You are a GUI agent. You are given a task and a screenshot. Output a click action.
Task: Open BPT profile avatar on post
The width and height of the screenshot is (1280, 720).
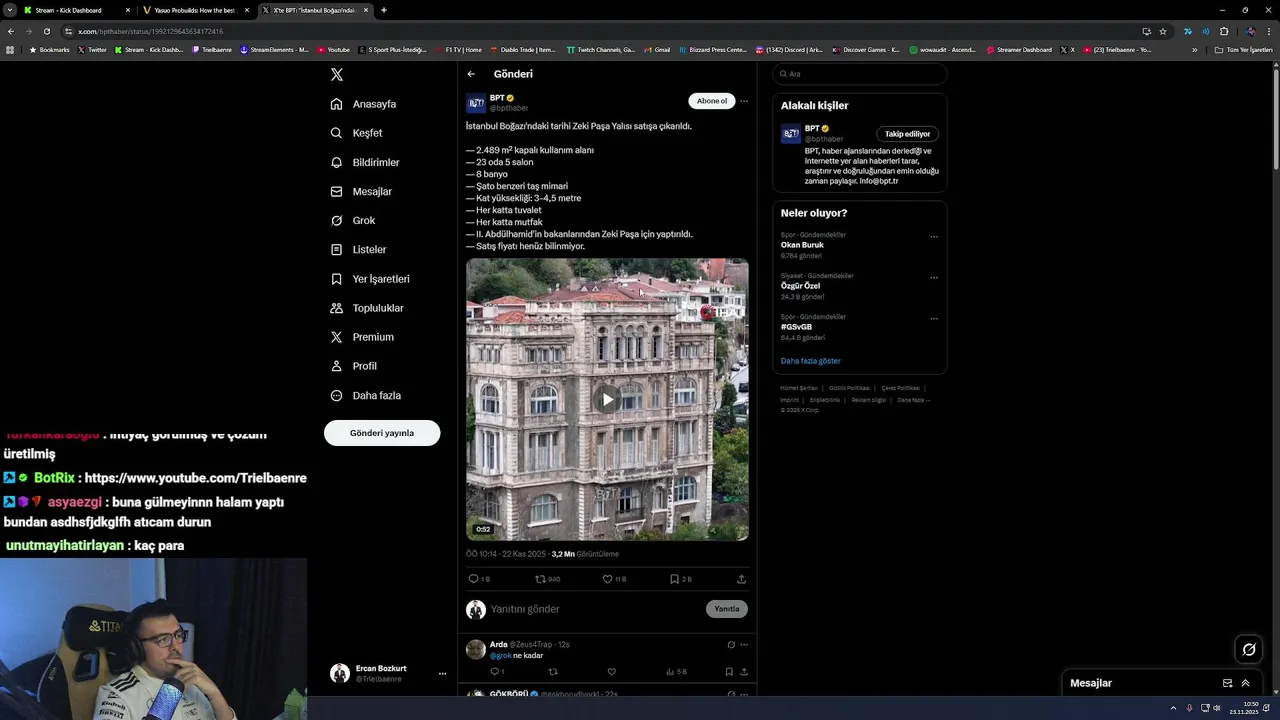(x=476, y=104)
